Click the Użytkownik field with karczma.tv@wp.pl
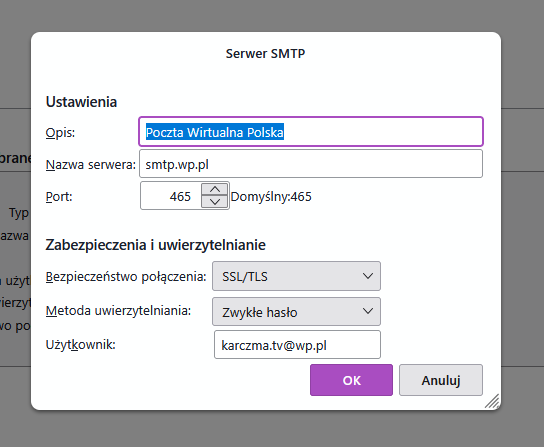This screenshot has height=447, width=544. (x=297, y=345)
